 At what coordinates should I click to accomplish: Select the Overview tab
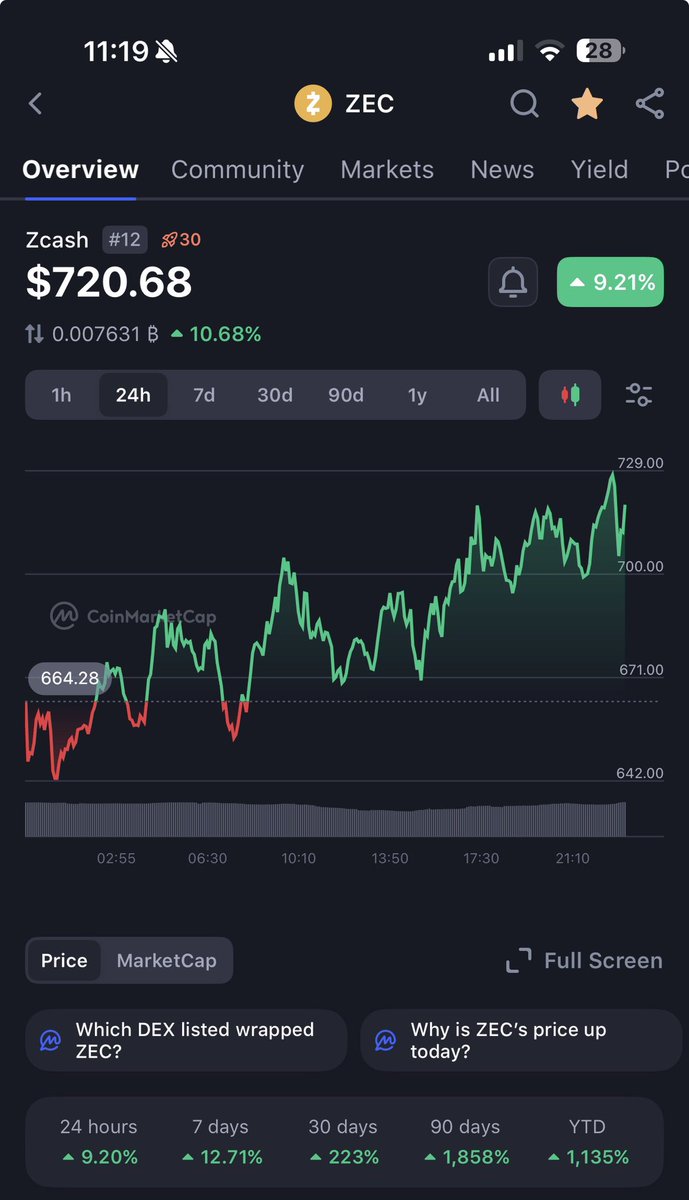(80, 170)
